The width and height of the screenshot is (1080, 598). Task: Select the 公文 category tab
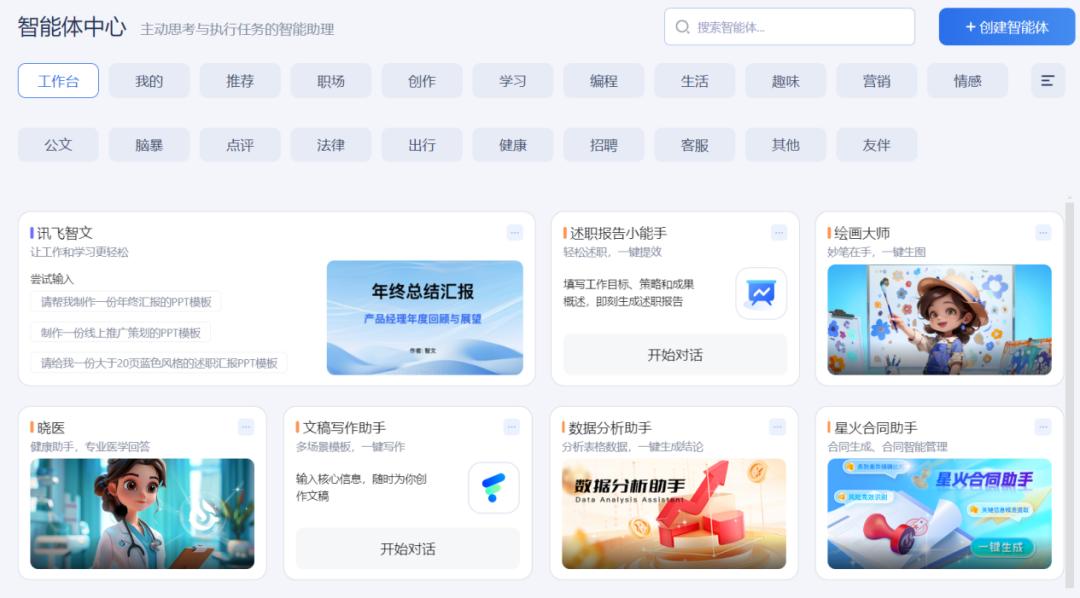[59, 145]
